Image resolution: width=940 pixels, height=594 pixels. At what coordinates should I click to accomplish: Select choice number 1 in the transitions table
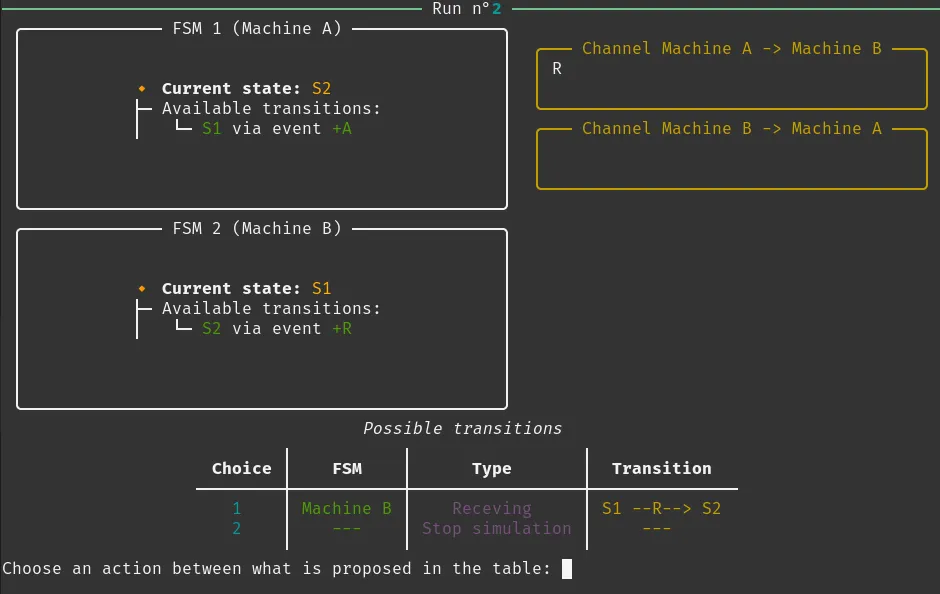coord(237,509)
